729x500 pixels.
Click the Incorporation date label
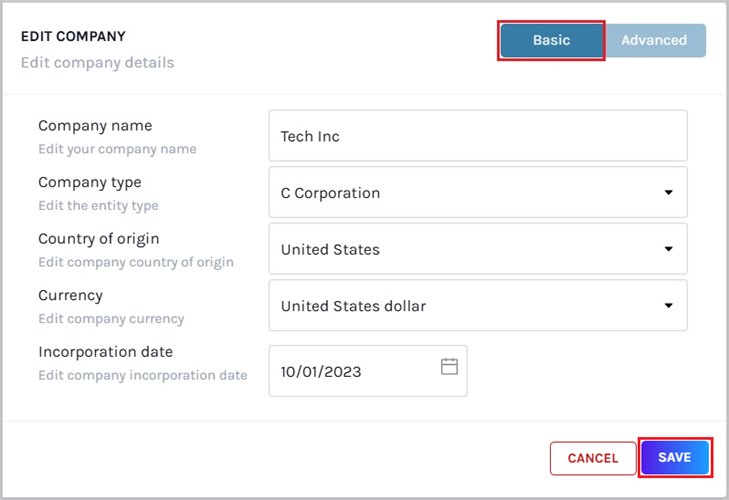point(105,352)
